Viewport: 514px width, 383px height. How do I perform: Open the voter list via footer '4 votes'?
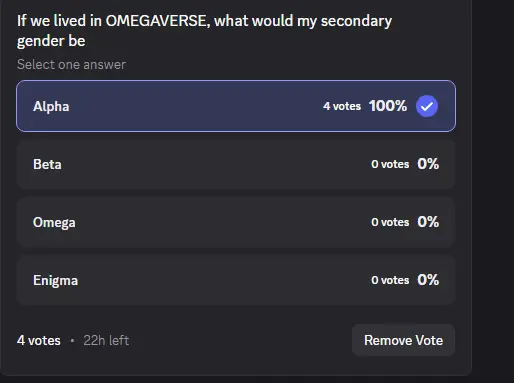click(39, 341)
